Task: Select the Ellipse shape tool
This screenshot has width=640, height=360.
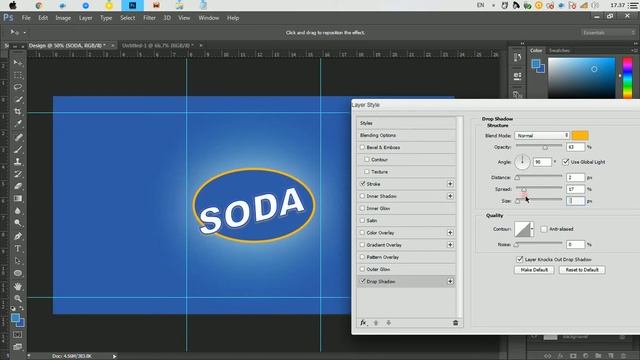Action: pyautogui.click(x=18, y=273)
